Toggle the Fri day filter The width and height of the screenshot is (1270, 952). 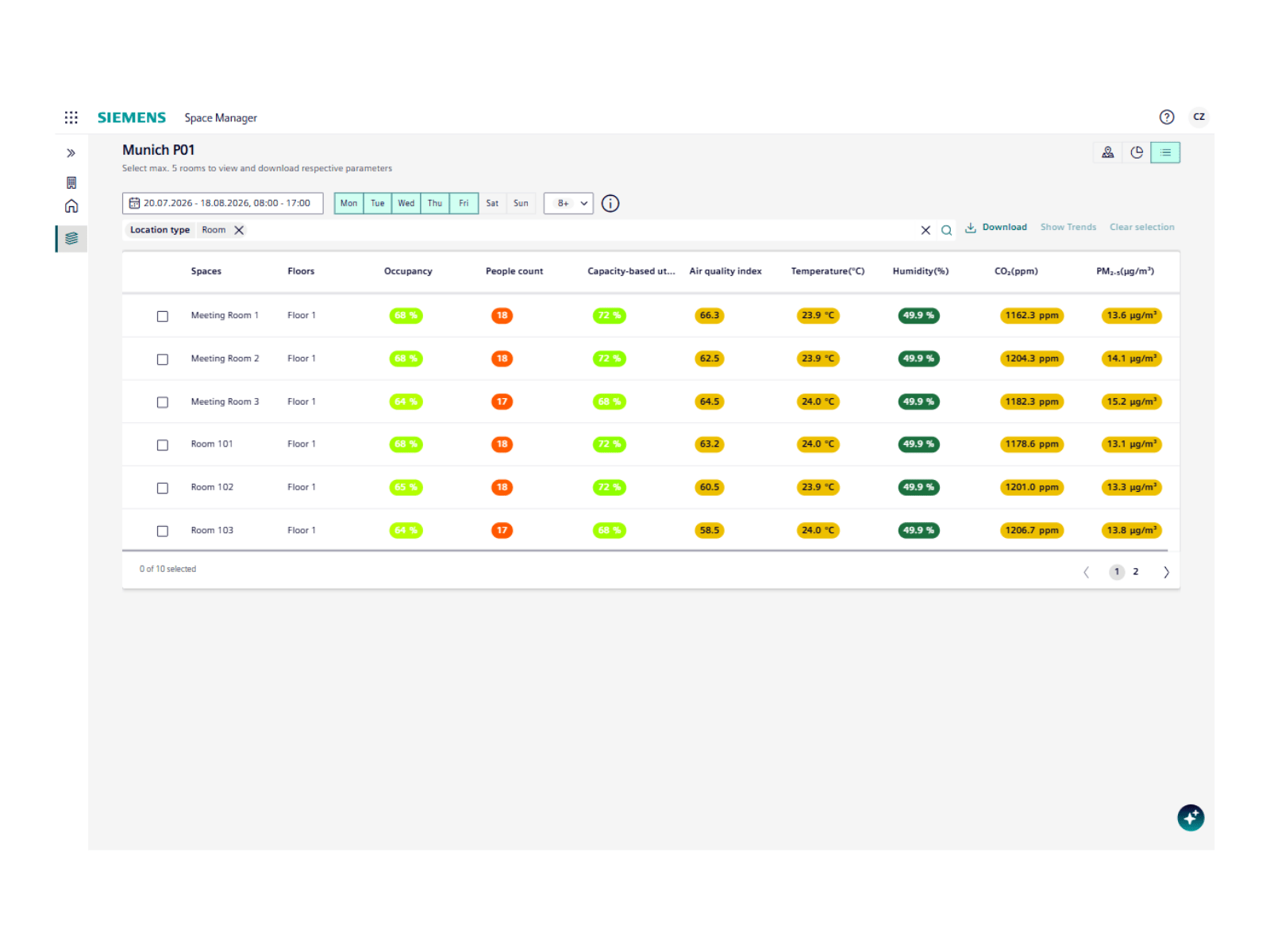(x=464, y=203)
